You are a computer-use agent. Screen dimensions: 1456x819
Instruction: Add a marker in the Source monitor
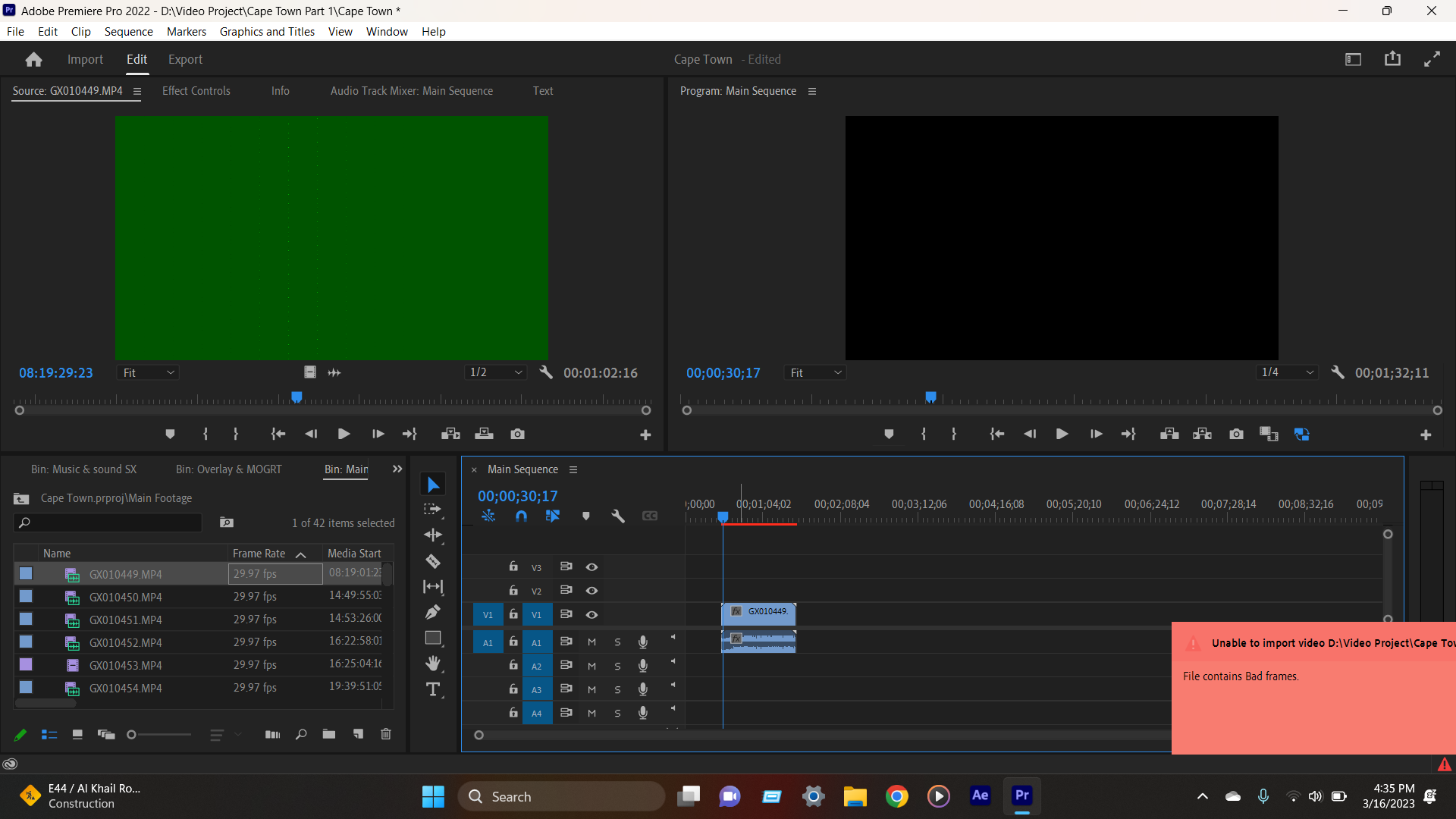point(170,433)
